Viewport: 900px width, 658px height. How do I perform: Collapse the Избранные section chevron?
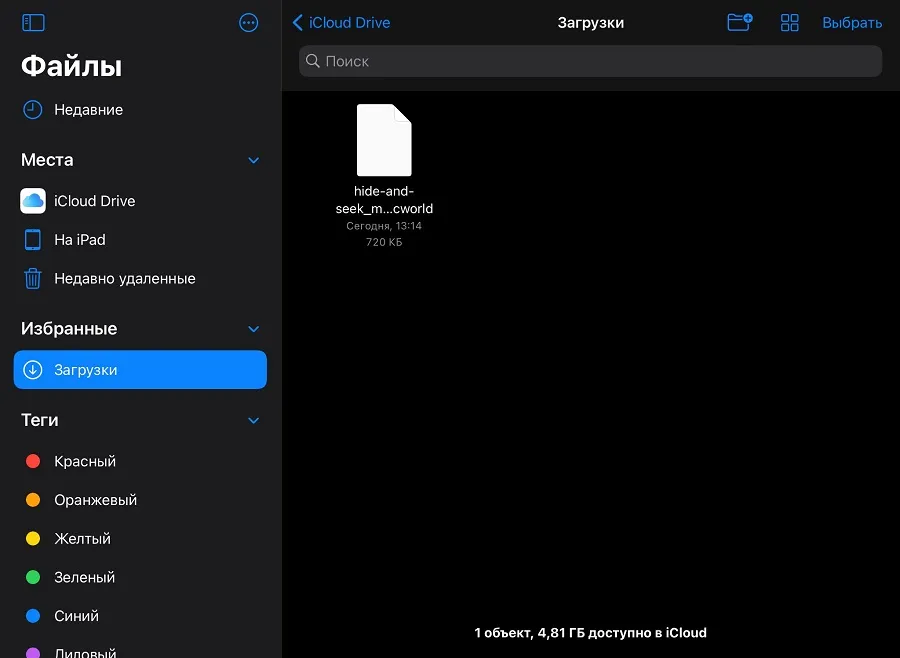pyautogui.click(x=253, y=329)
